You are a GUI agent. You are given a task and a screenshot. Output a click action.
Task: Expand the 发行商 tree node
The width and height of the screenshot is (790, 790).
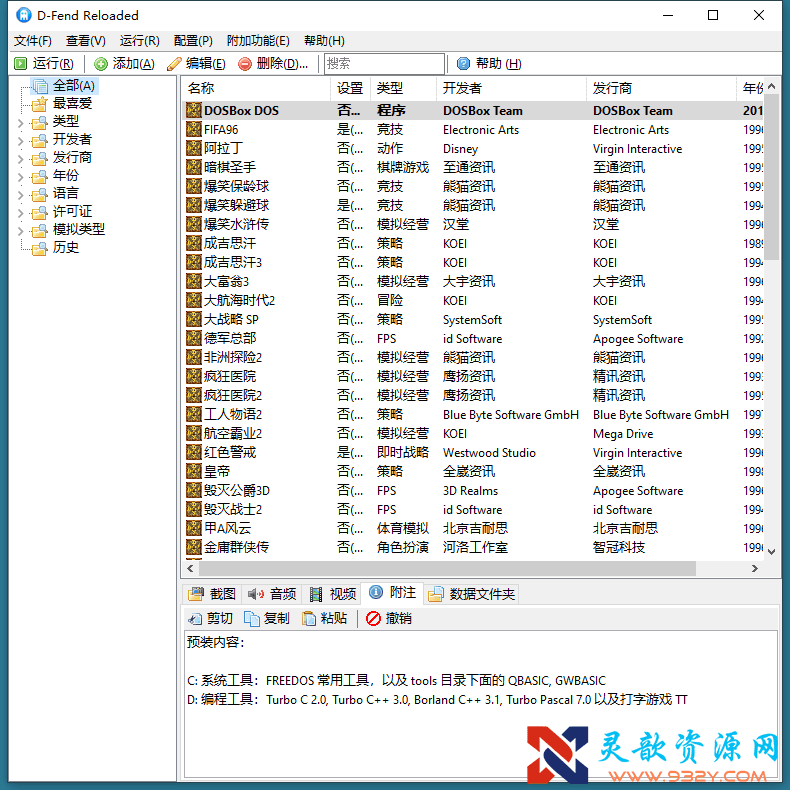(x=21, y=159)
